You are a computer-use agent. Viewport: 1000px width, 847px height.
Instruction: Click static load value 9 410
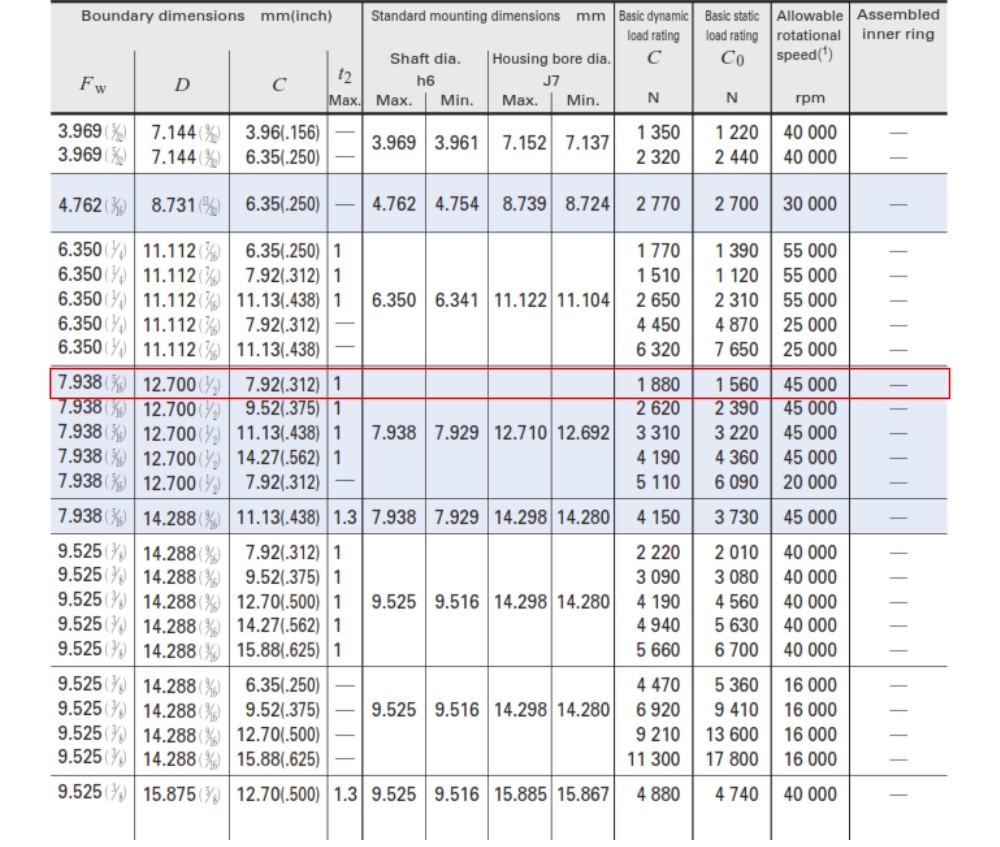[737, 710]
